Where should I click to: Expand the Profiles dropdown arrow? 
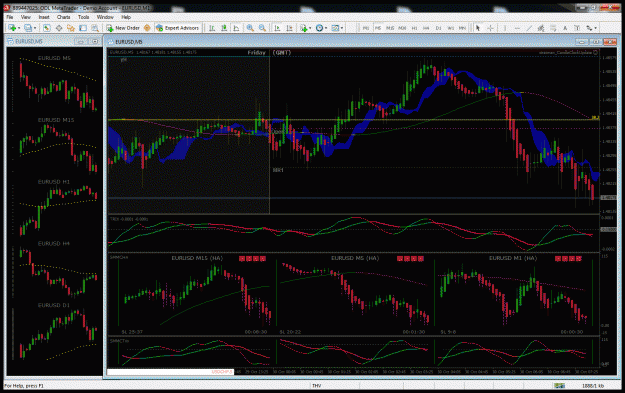(x=35, y=28)
